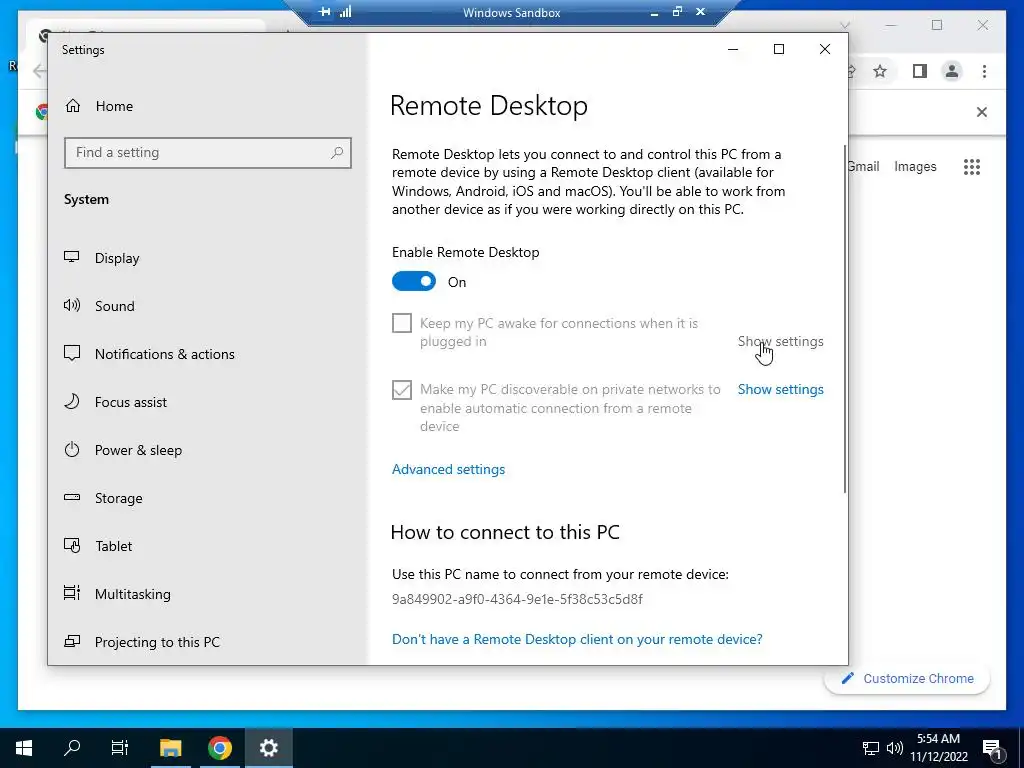Click Settings gear on the taskbar
The height and width of the screenshot is (768, 1024).
(x=268, y=748)
